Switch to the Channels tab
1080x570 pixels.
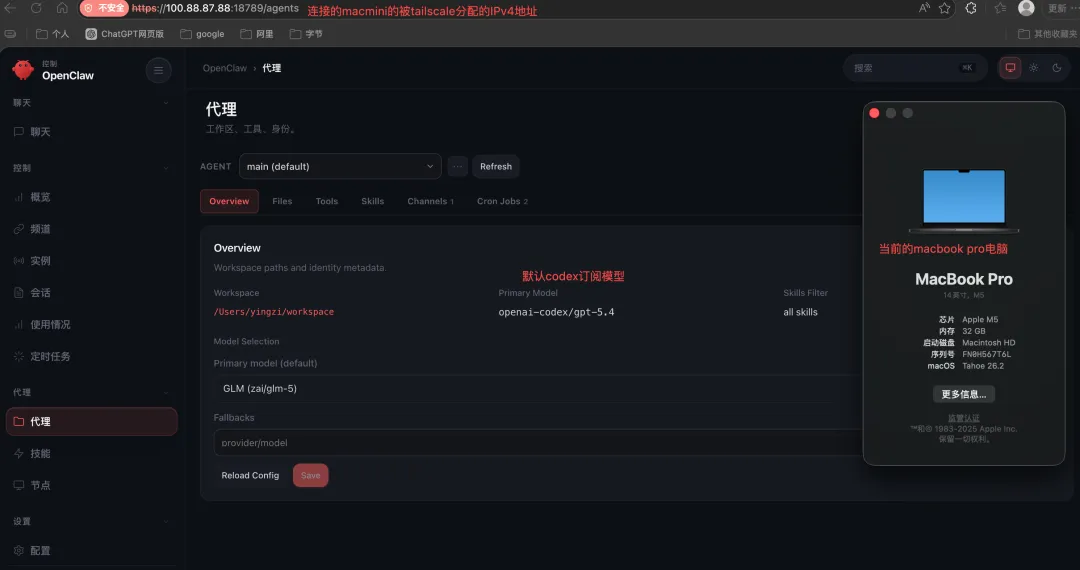click(430, 201)
